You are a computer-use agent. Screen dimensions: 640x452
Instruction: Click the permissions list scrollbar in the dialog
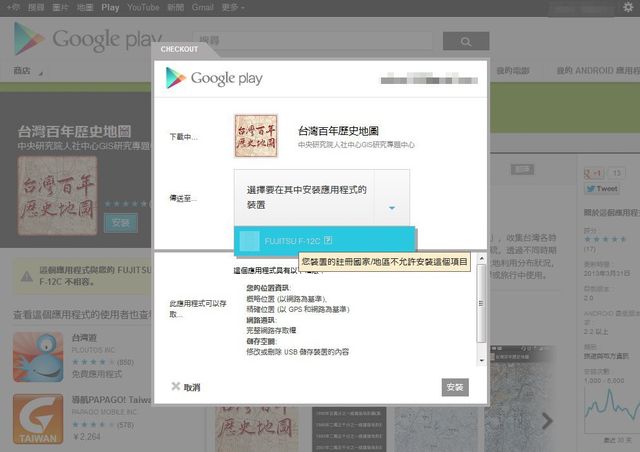481,310
